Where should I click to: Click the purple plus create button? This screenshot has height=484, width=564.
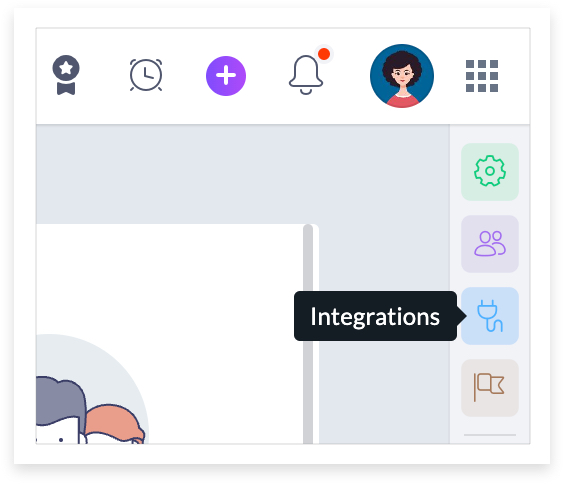tap(226, 76)
